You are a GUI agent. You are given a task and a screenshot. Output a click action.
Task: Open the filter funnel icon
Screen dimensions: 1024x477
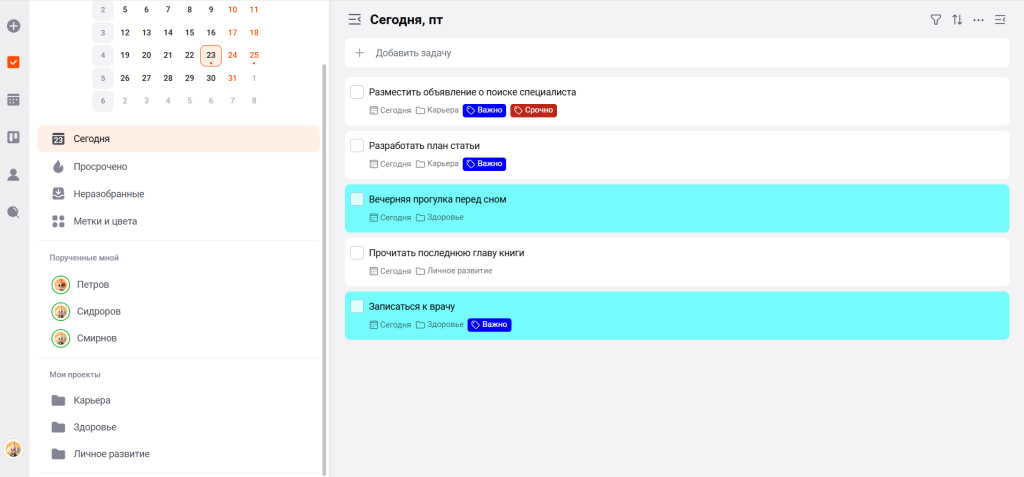936,19
